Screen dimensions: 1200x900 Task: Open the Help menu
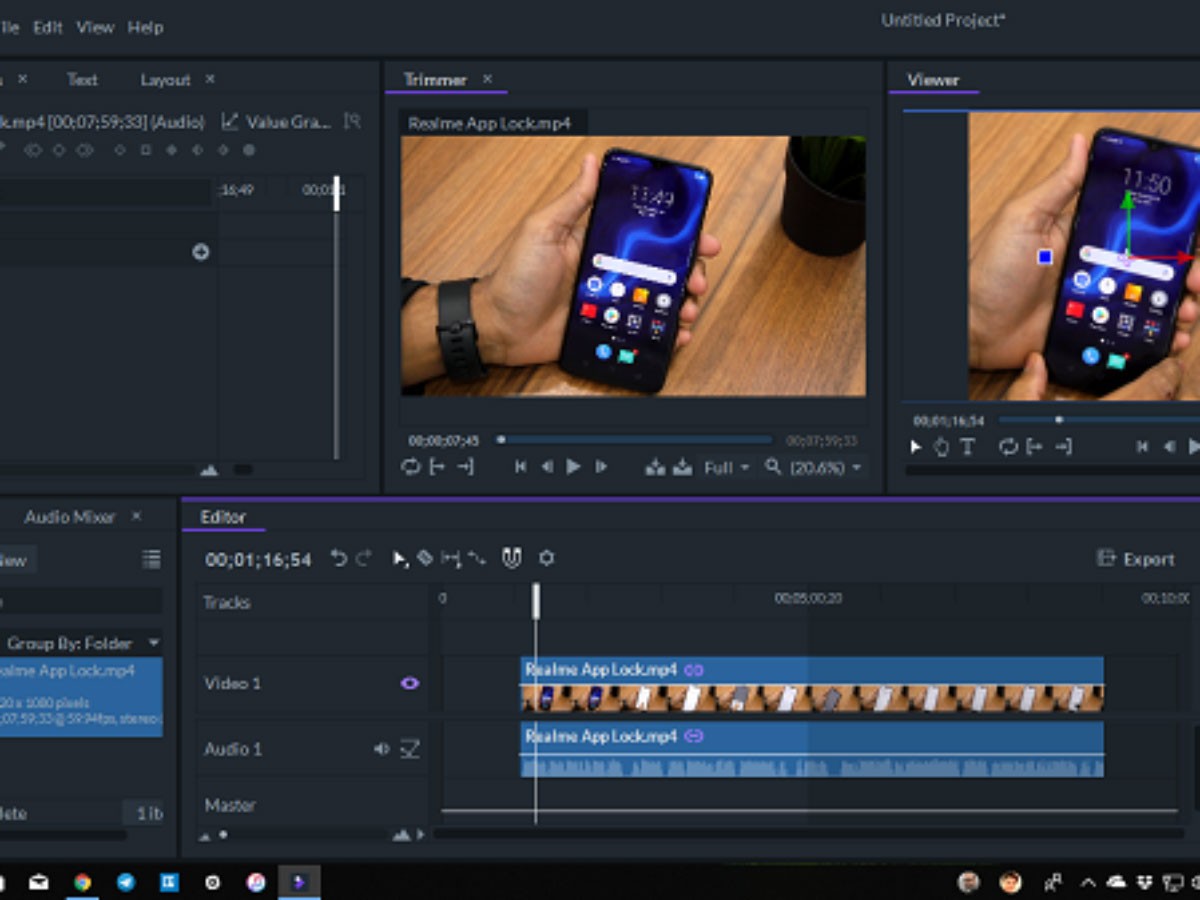coord(145,27)
